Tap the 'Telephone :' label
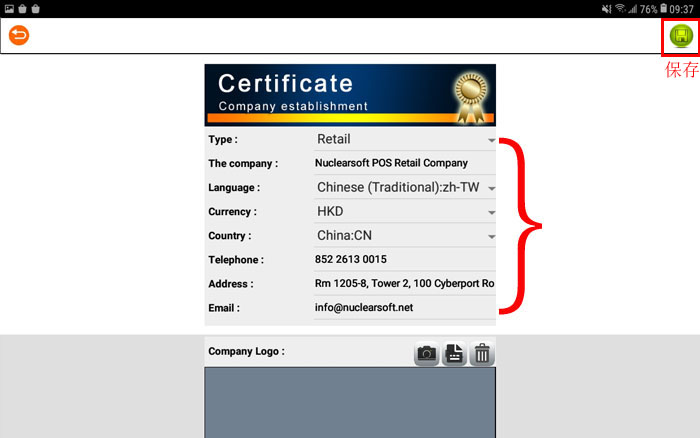The height and width of the screenshot is (438, 700). pyautogui.click(x=236, y=260)
